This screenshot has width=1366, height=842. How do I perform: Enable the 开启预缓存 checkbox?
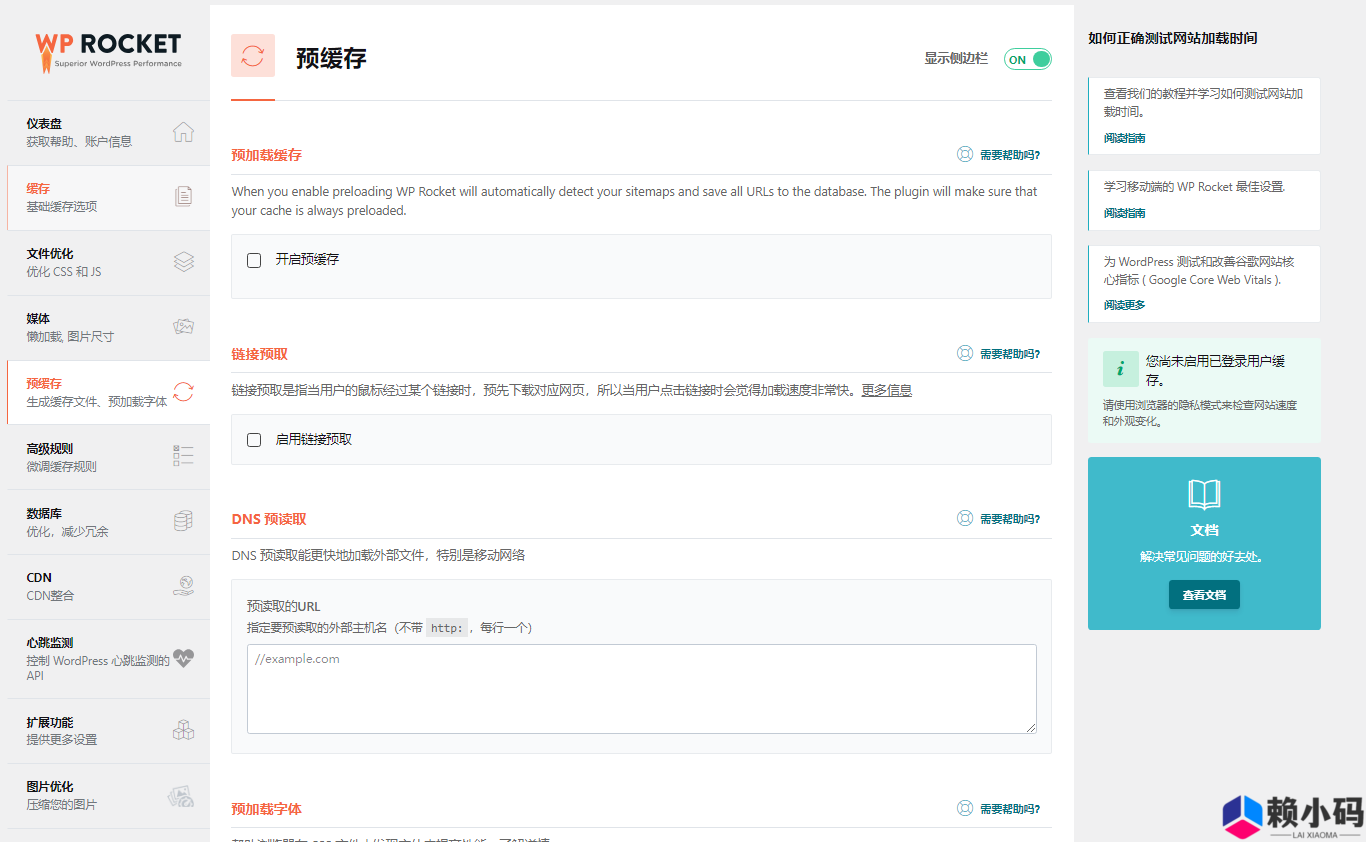(254, 260)
